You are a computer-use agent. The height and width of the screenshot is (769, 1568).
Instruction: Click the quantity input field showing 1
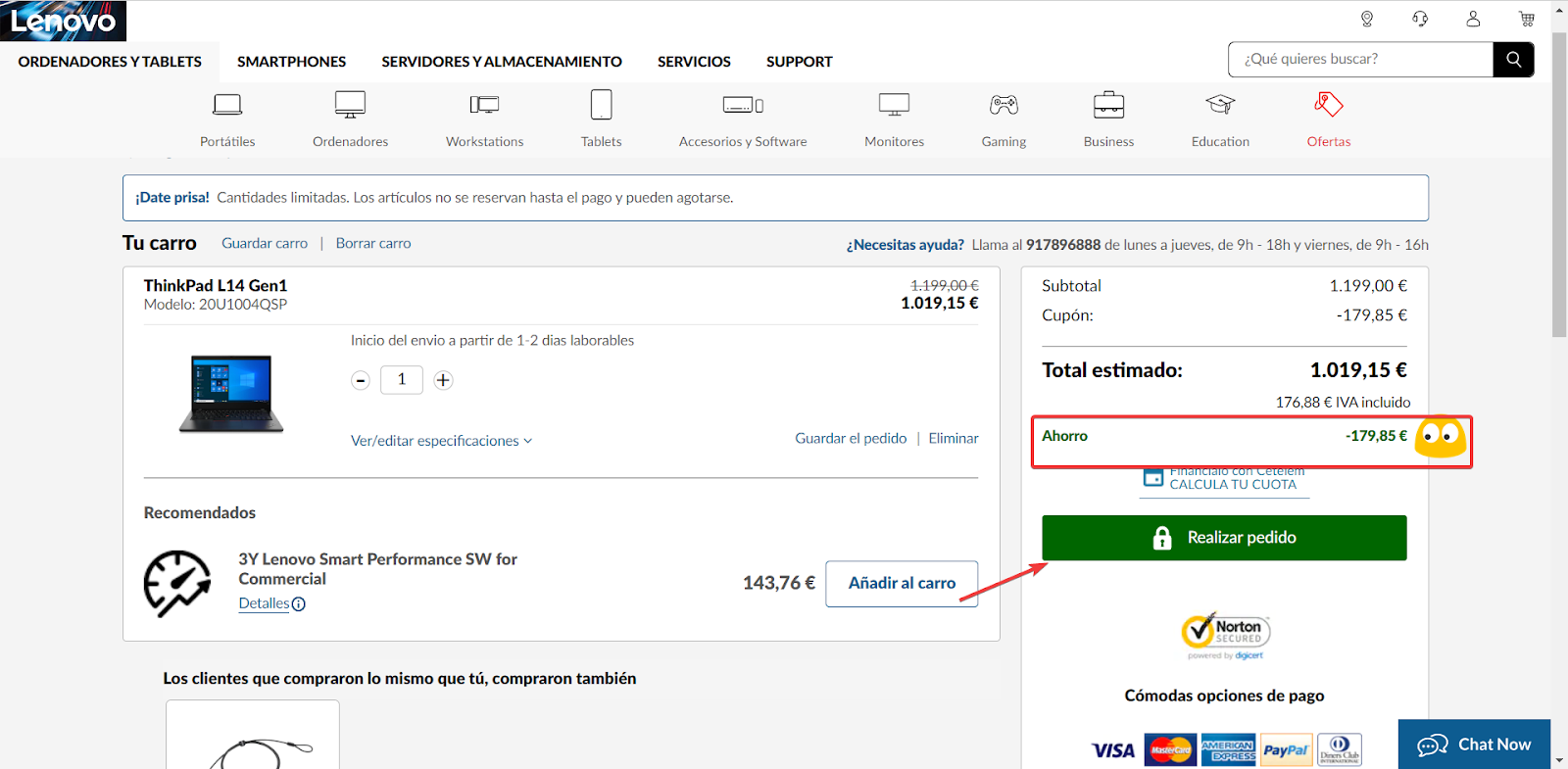(402, 380)
